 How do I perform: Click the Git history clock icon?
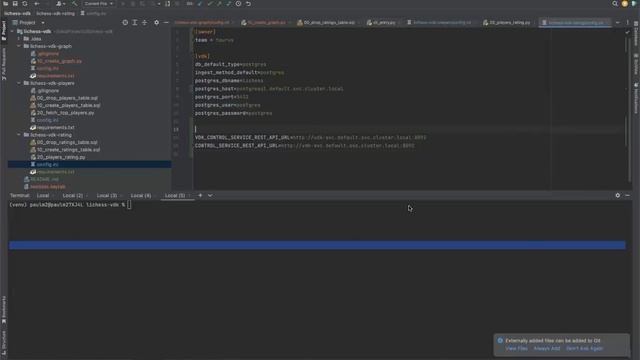[238, 4]
